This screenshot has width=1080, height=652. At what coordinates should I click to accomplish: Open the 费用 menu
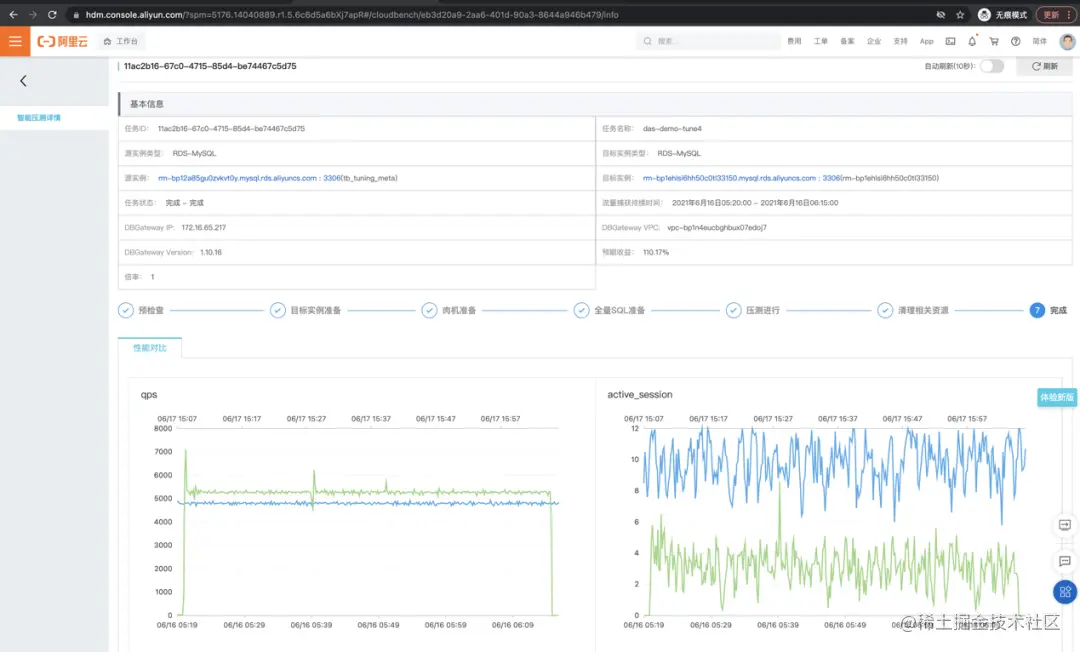tap(794, 41)
